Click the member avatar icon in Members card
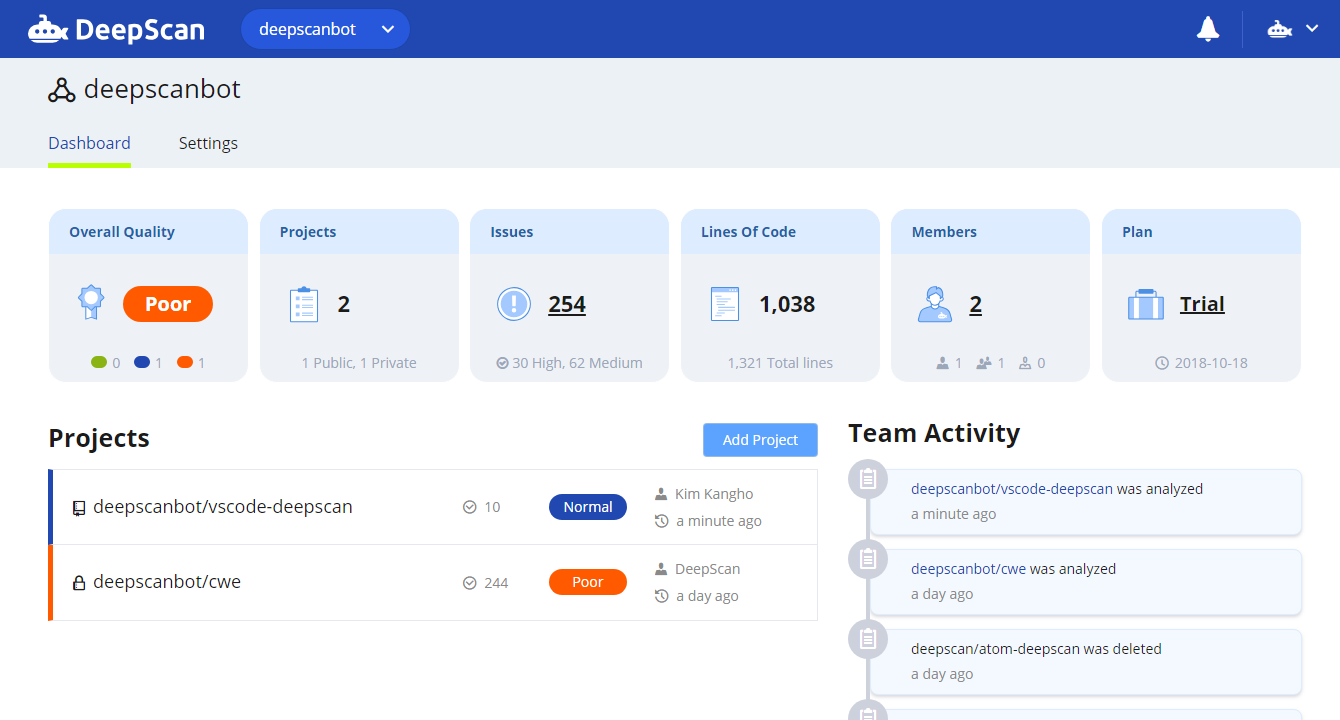1340x720 pixels. click(x=935, y=304)
